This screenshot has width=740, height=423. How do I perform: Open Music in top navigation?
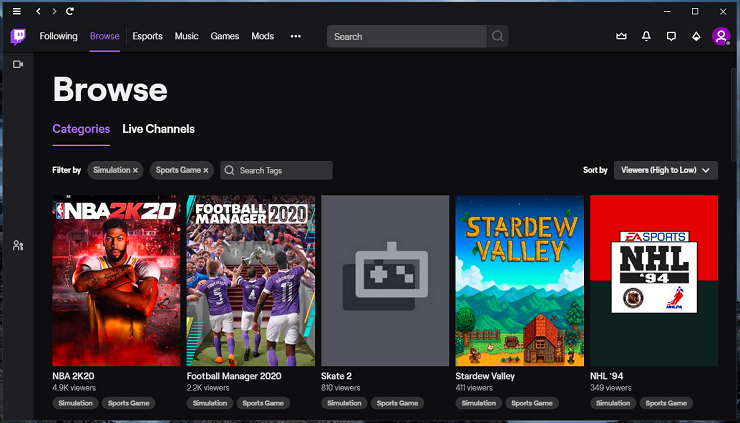pos(186,36)
